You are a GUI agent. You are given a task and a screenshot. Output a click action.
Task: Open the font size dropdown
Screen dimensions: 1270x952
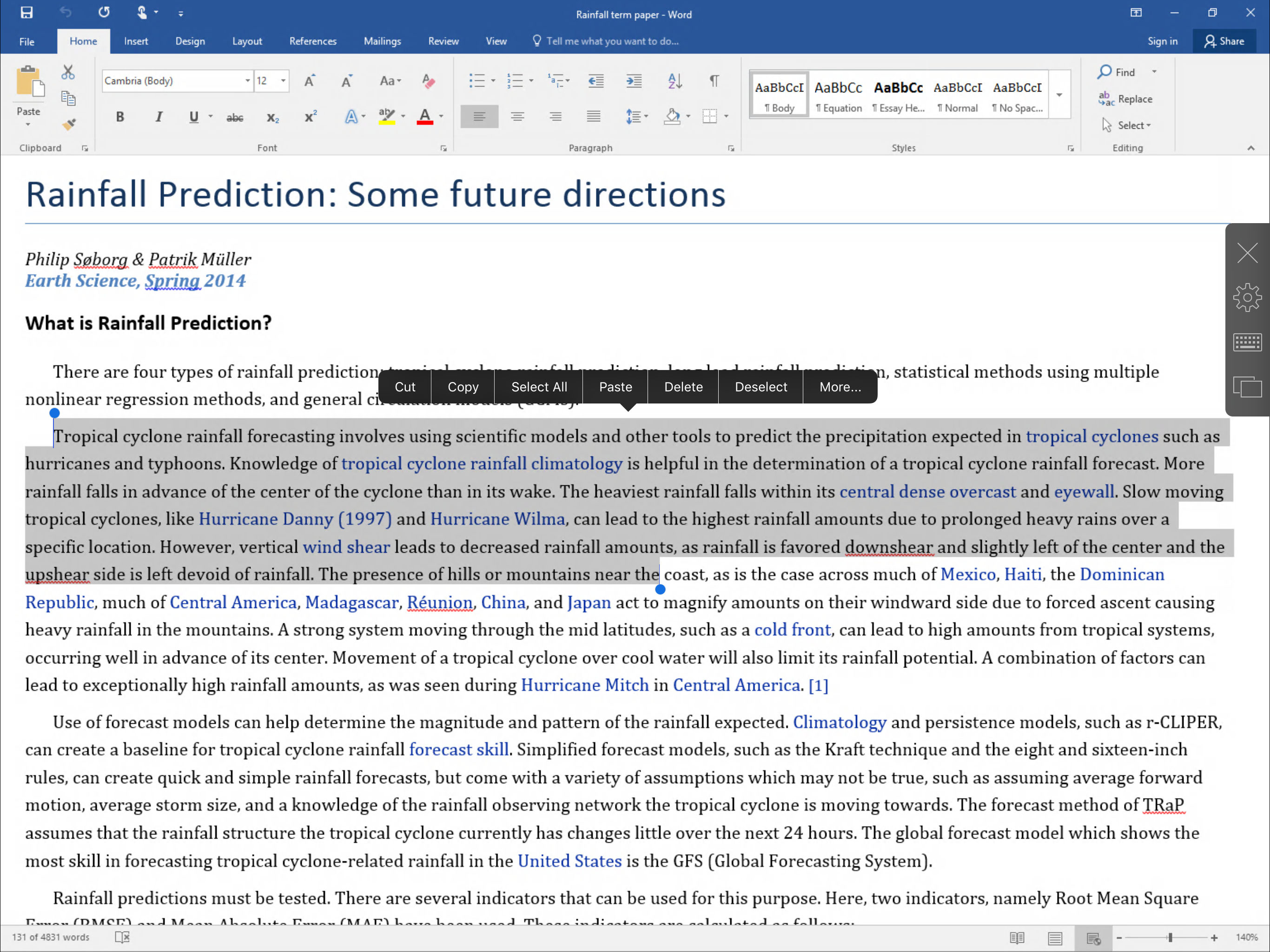click(x=283, y=81)
